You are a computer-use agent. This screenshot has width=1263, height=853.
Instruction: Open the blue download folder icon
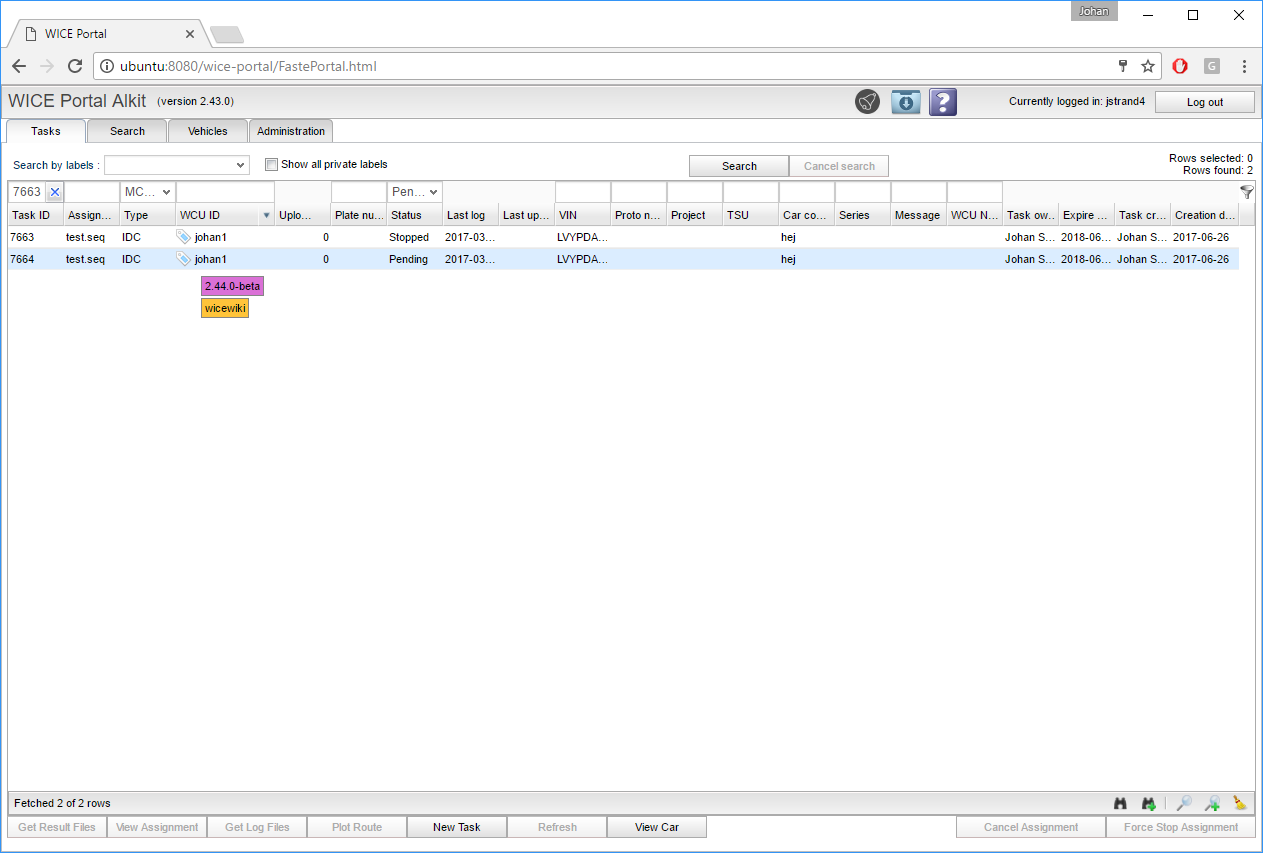click(905, 102)
